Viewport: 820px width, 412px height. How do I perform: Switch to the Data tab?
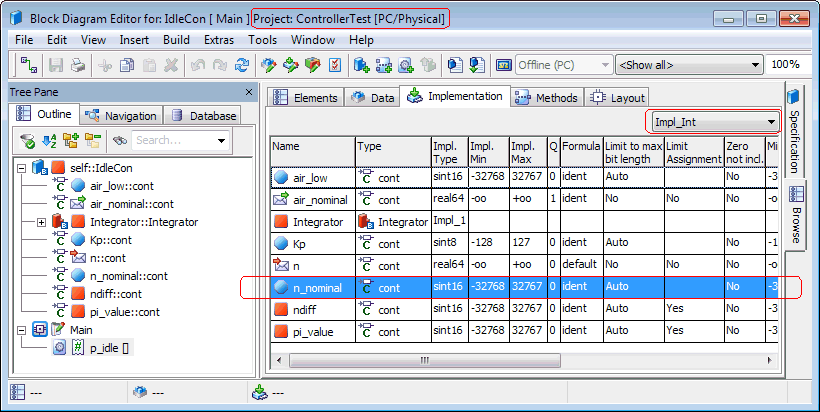point(372,98)
